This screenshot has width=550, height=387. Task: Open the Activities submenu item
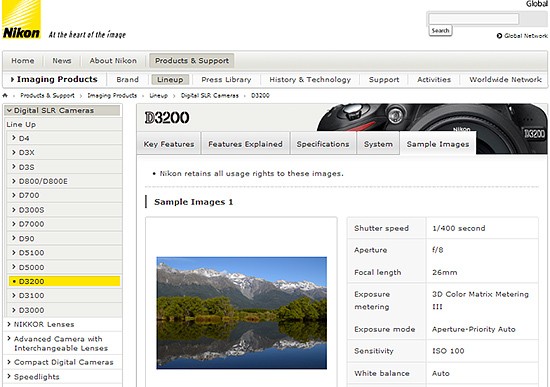(434, 80)
